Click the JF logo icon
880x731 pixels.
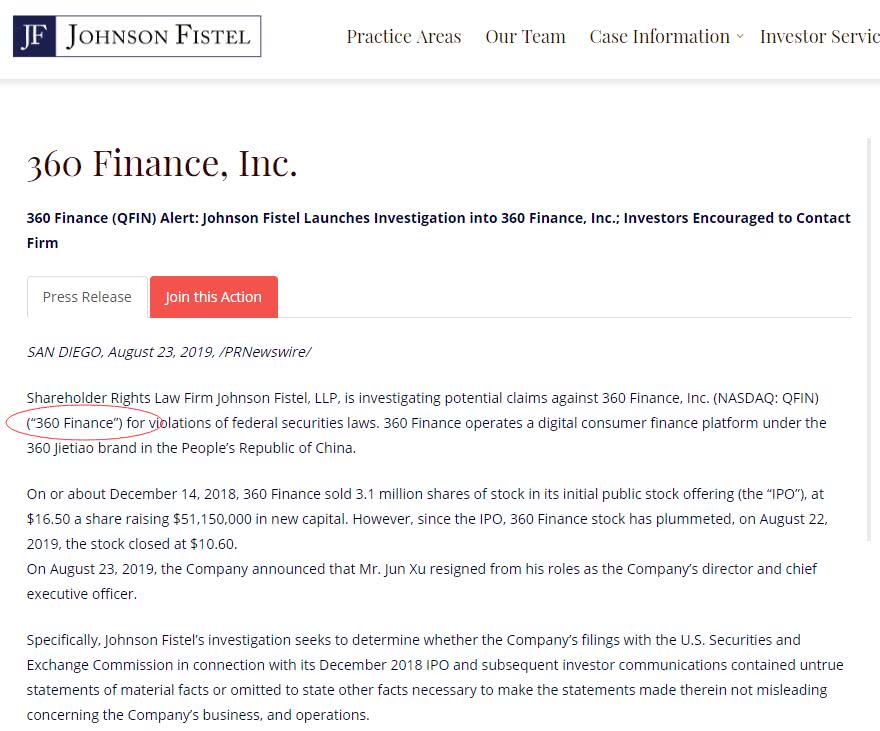click(x=34, y=36)
